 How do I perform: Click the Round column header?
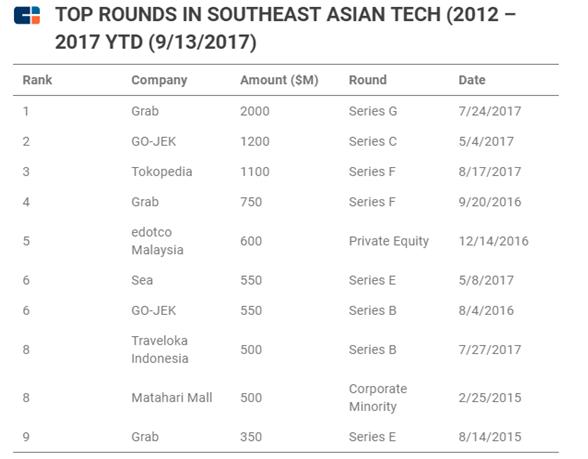tap(368, 80)
